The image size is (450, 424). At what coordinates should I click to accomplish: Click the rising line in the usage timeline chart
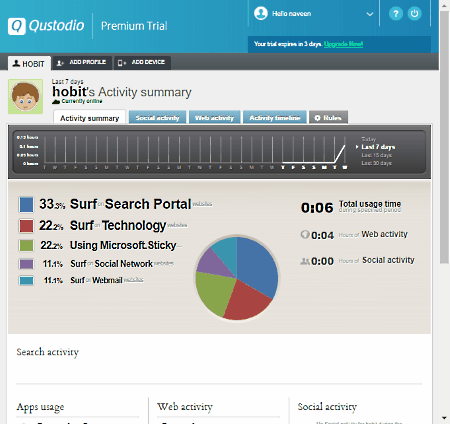point(340,154)
